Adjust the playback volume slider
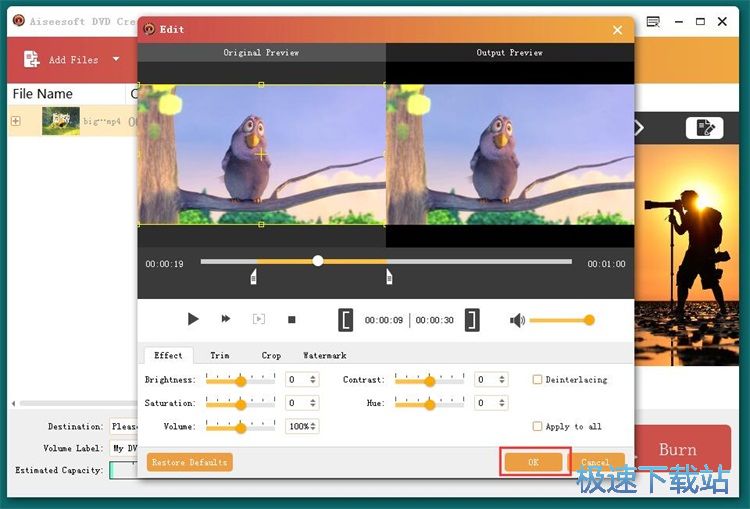Image resolution: width=750 pixels, height=509 pixels. (x=562, y=320)
